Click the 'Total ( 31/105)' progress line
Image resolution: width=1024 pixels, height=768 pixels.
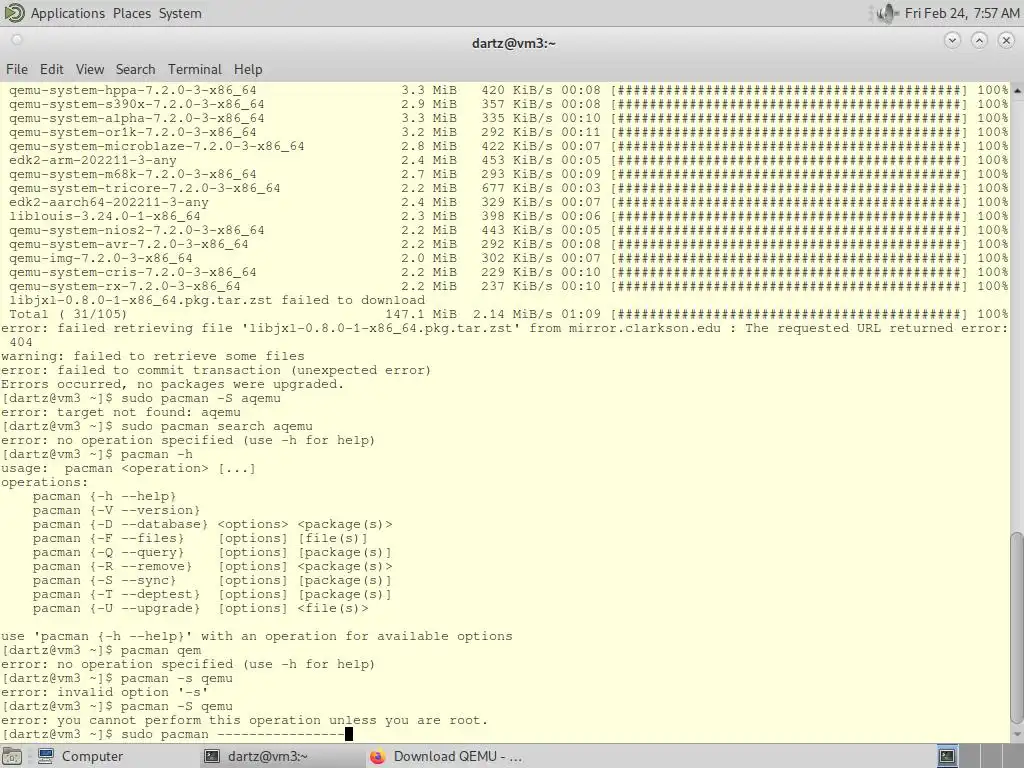[508, 314]
